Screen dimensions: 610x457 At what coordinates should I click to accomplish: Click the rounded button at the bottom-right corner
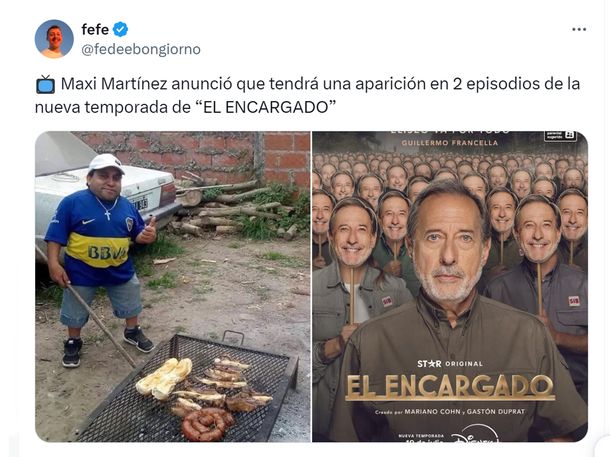(x=603, y=447)
